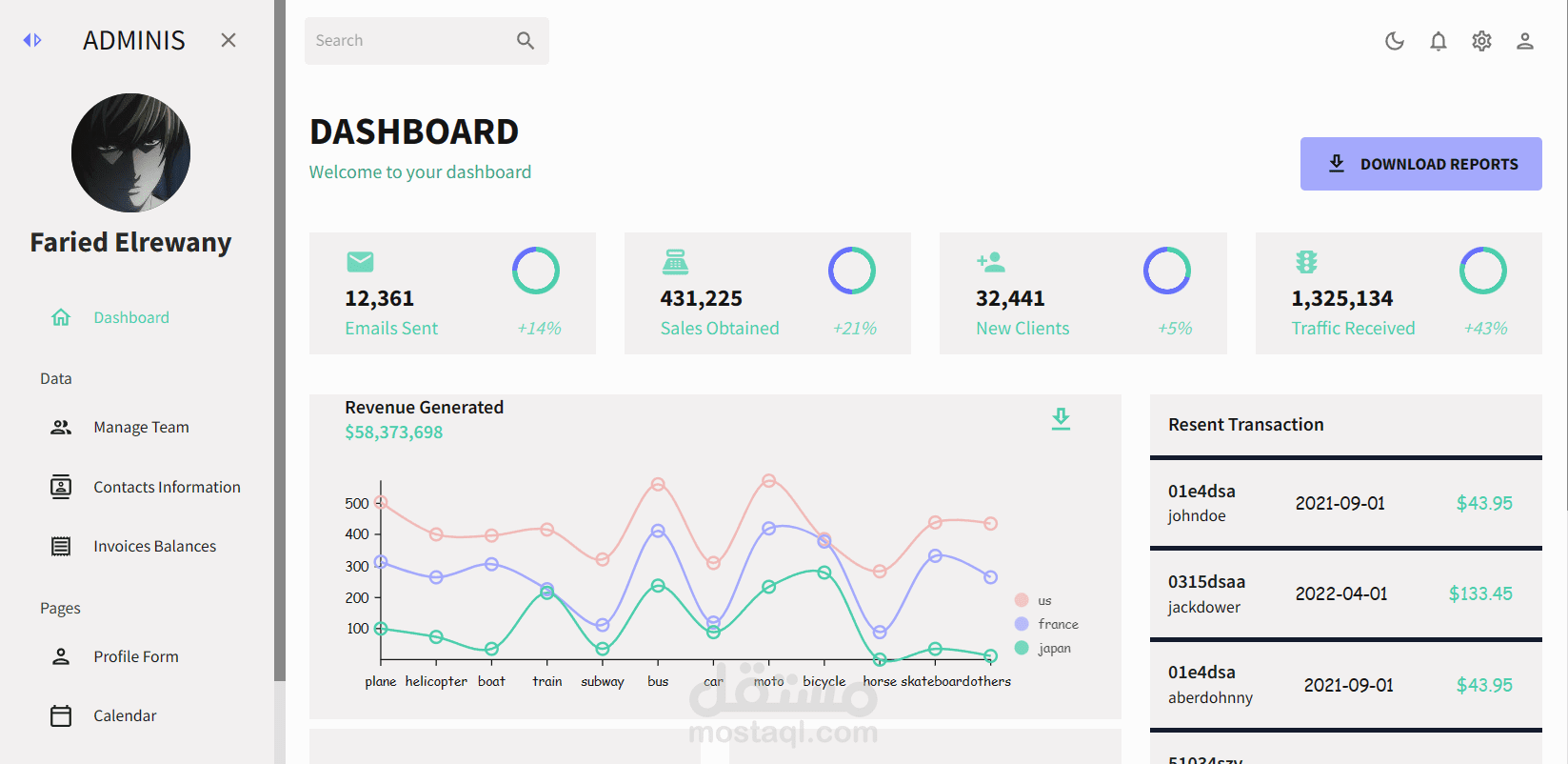
Task: Click the Traffic Received traffic-light icon
Action: coord(1306,262)
